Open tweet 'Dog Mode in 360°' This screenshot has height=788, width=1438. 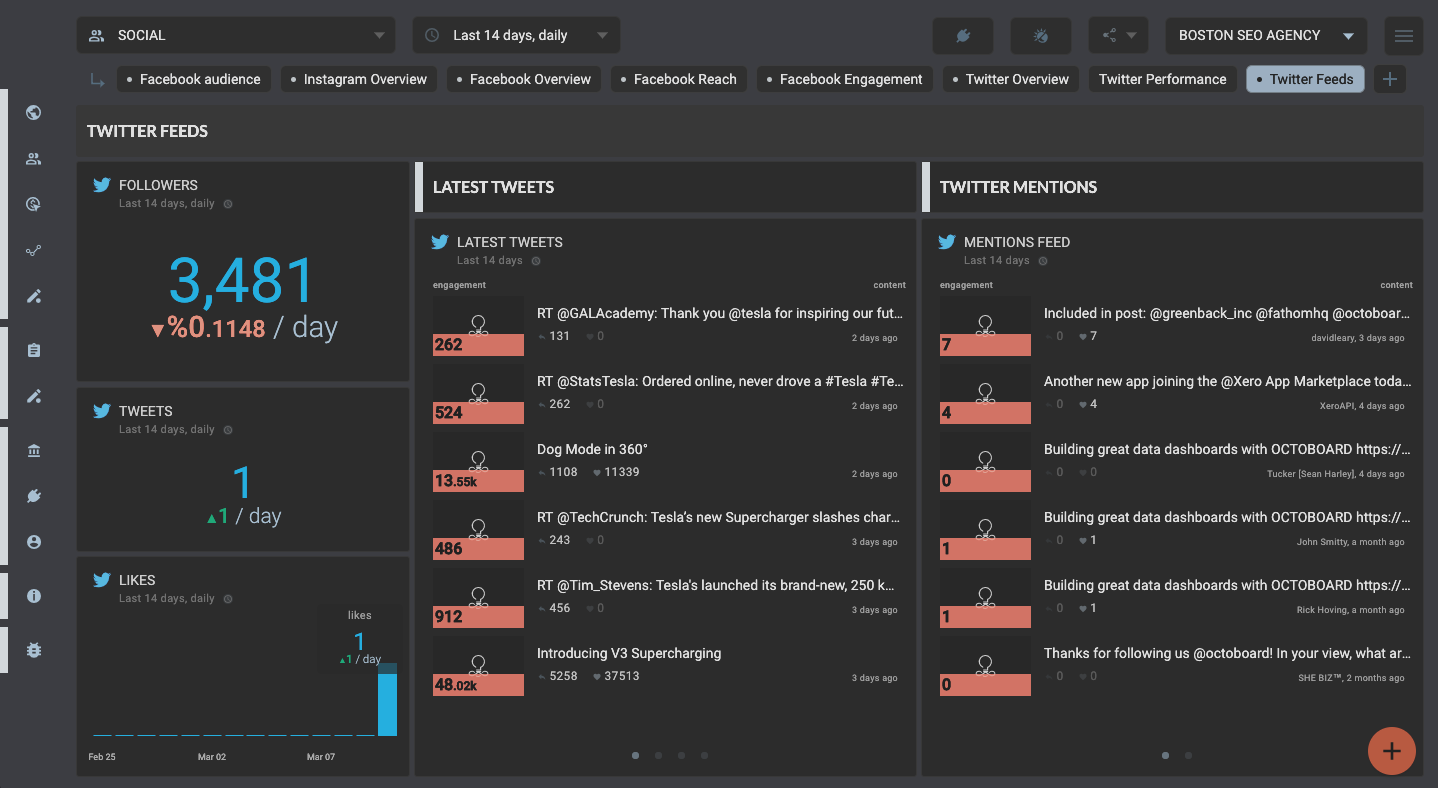pyautogui.click(x=592, y=449)
